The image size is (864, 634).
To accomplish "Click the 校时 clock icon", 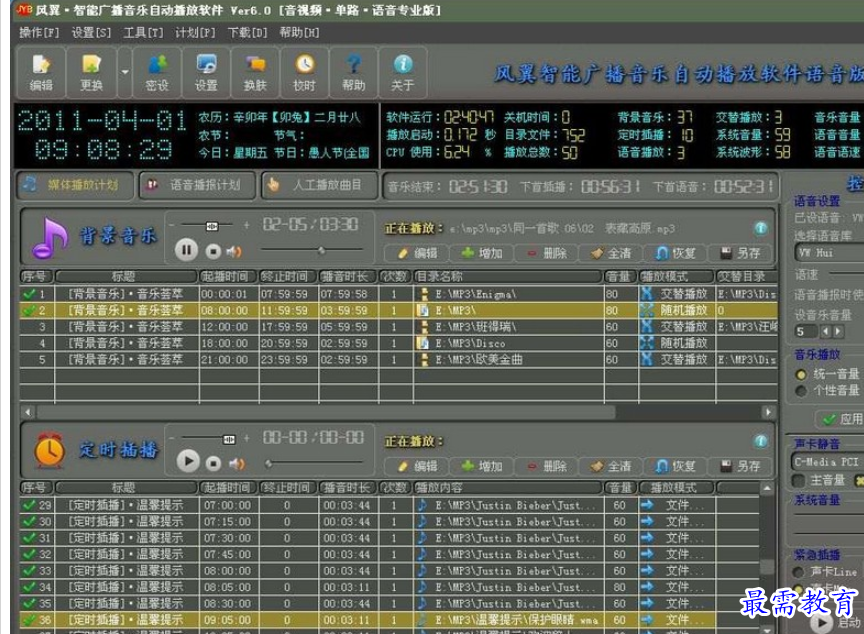I will tap(304, 72).
